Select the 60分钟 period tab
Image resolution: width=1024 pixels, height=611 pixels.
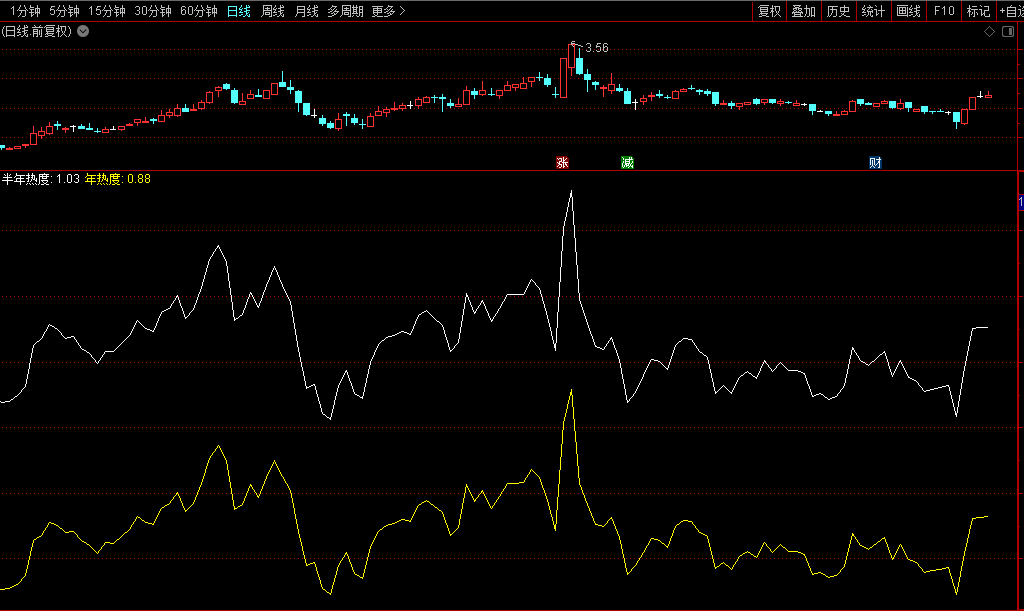click(x=199, y=11)
